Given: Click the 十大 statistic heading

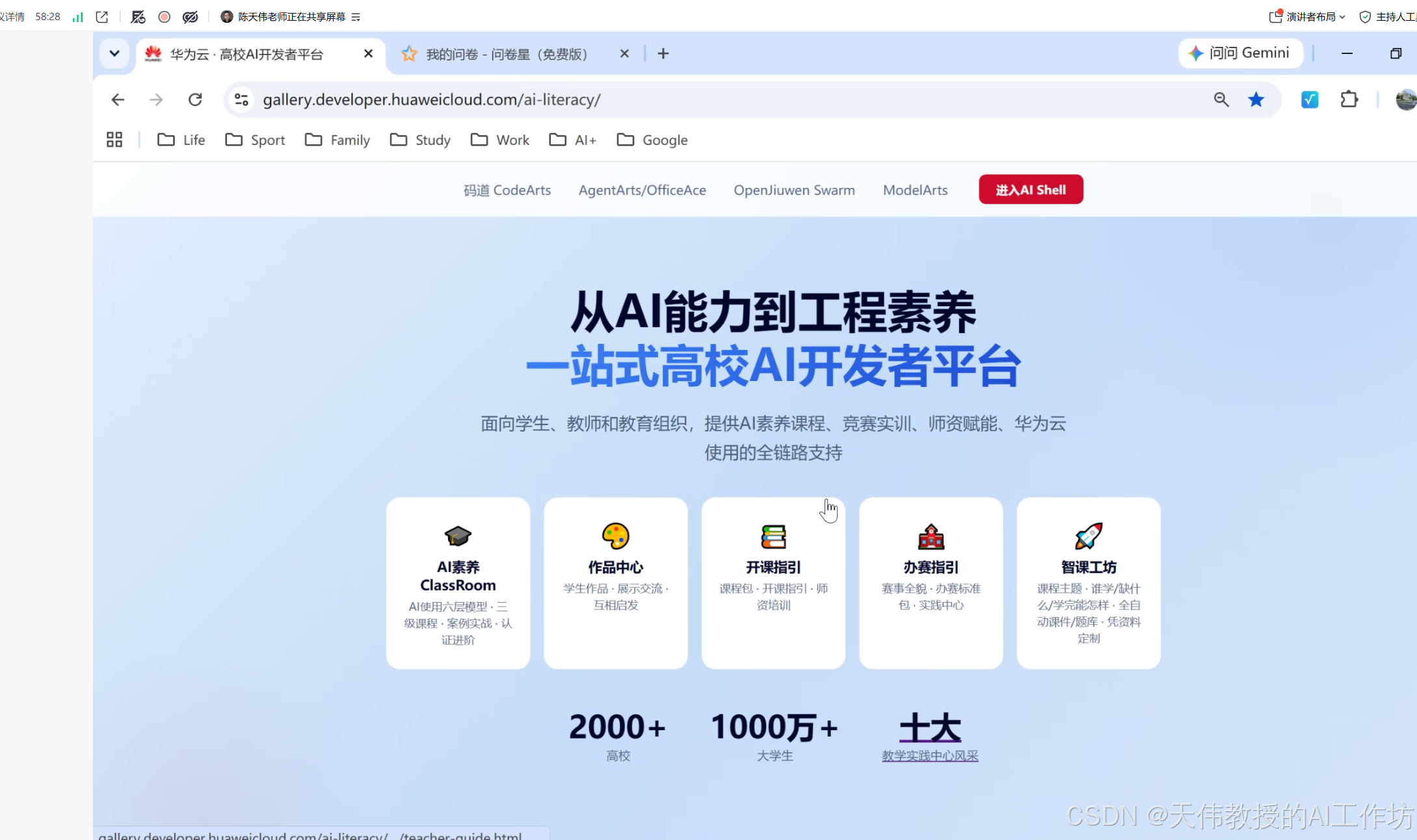Looking at the screenshot, I should [x=930, y=728].
